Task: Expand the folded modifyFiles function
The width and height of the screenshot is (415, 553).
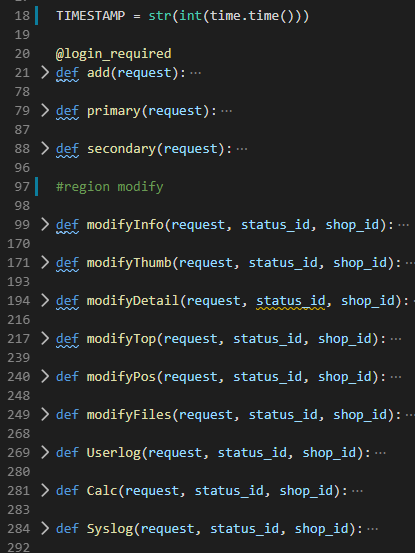Action: point(45,415)
